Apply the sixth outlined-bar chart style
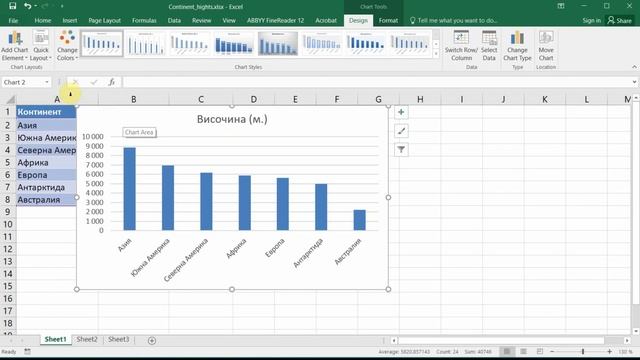 322,44
